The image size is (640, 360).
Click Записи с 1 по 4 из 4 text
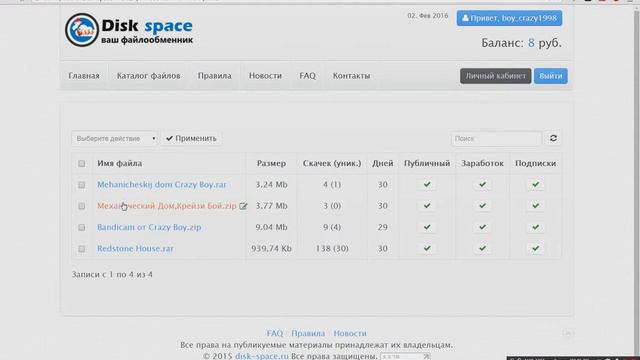click(x=112, y=274)
